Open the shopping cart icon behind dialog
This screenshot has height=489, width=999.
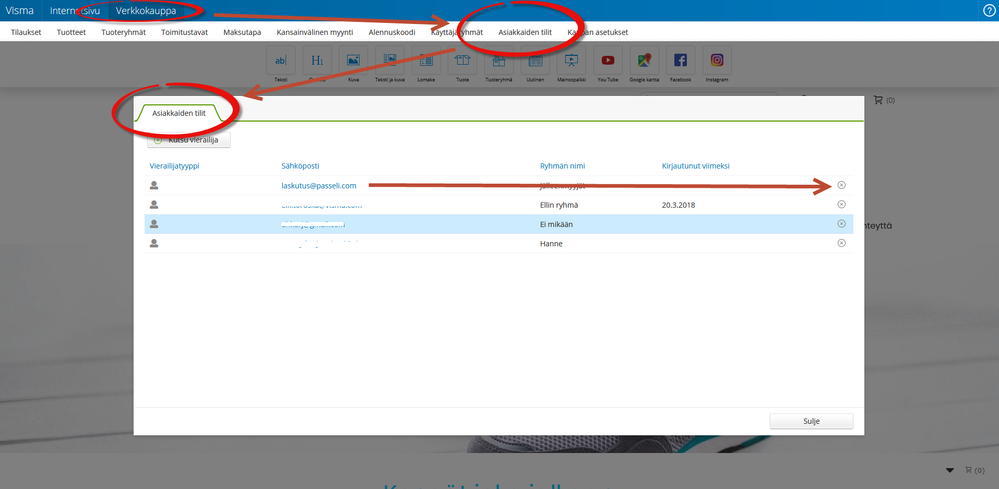tap(879, 100)
